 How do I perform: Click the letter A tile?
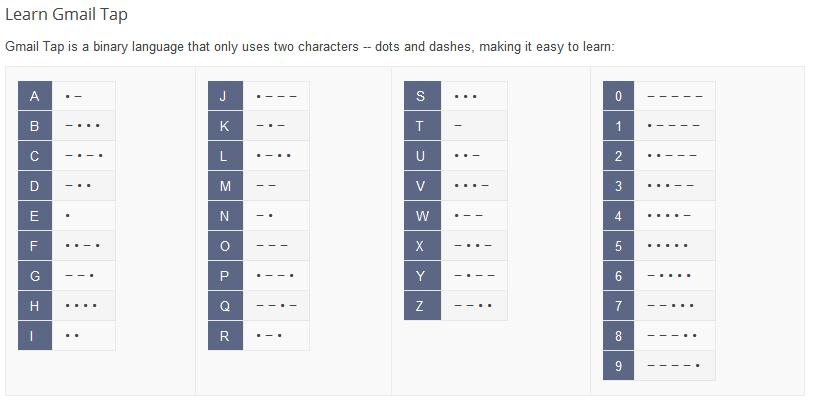click(x=35, y=96)
